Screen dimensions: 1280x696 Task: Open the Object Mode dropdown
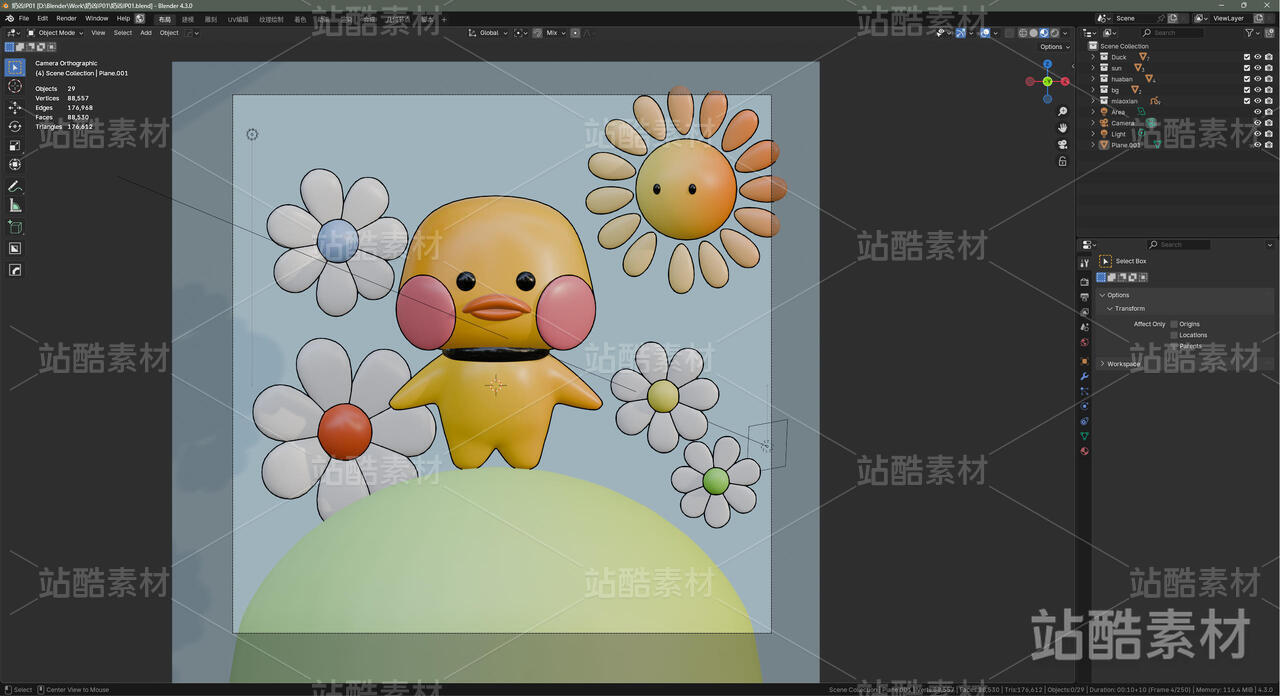click(x=53, y=33)
